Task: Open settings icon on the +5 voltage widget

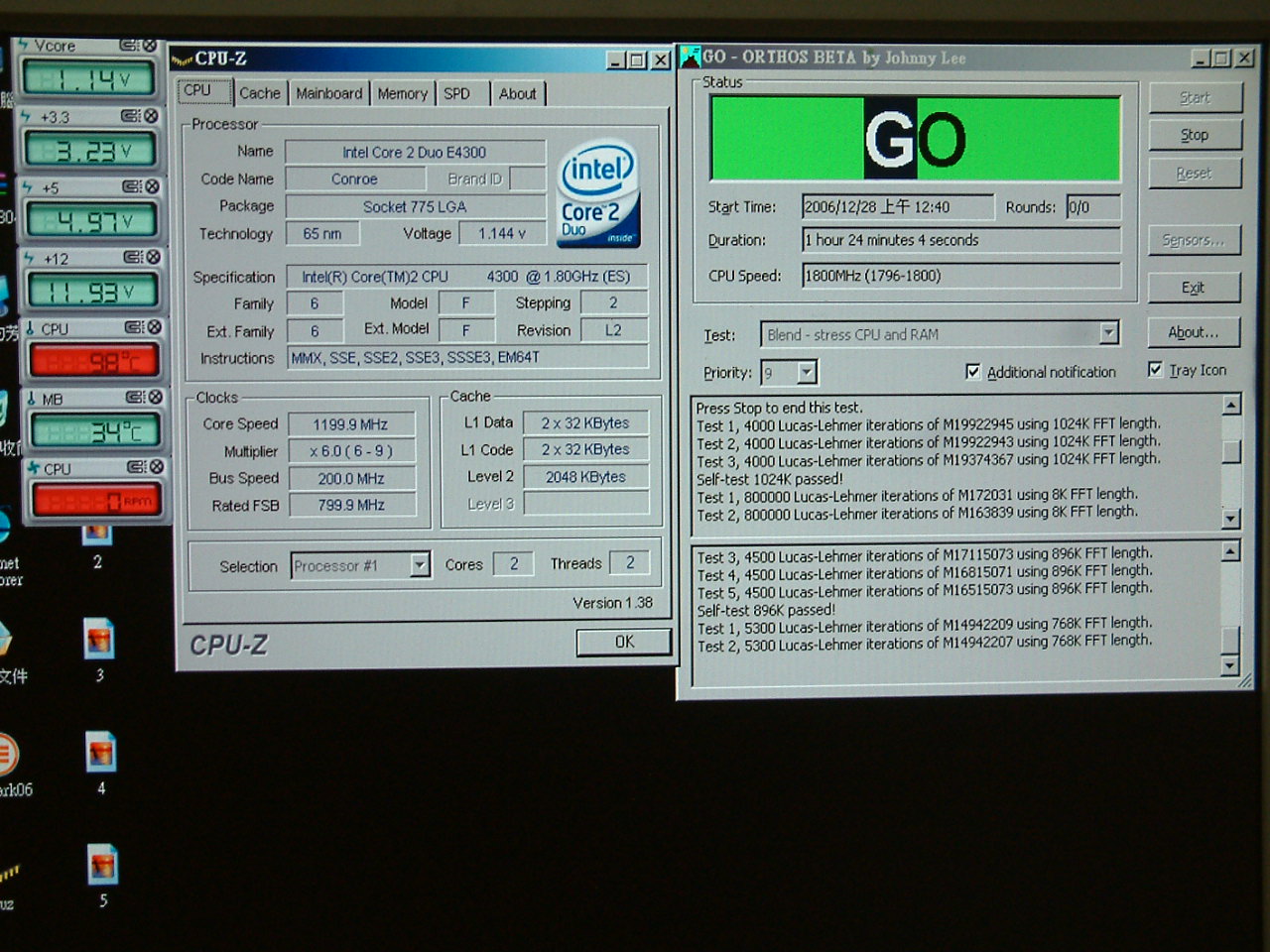Action: coord(131,186)
